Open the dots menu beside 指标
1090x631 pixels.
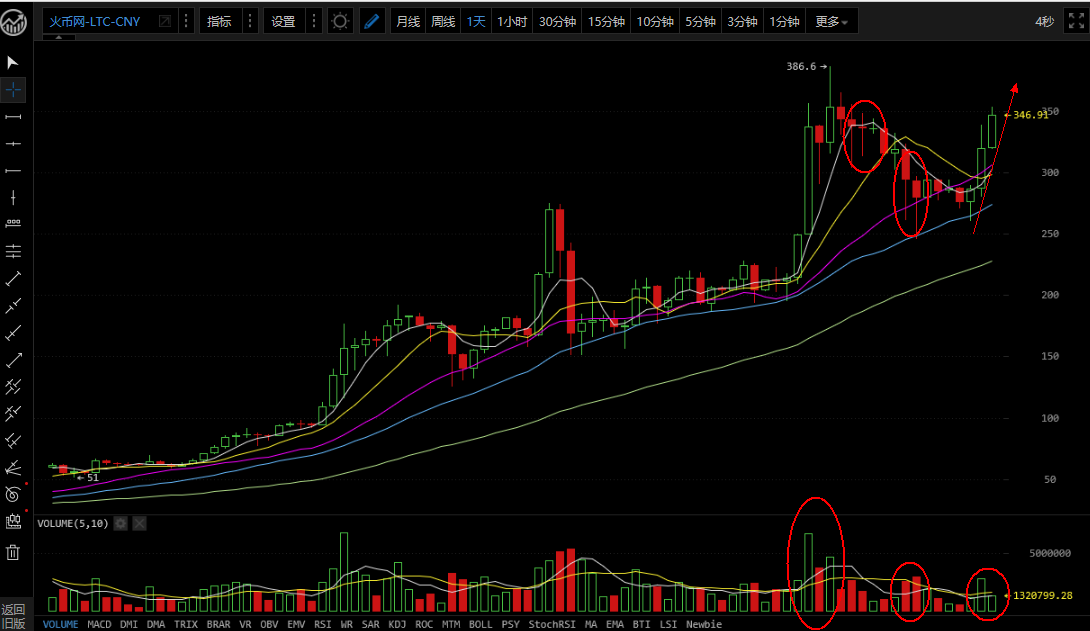250,22
